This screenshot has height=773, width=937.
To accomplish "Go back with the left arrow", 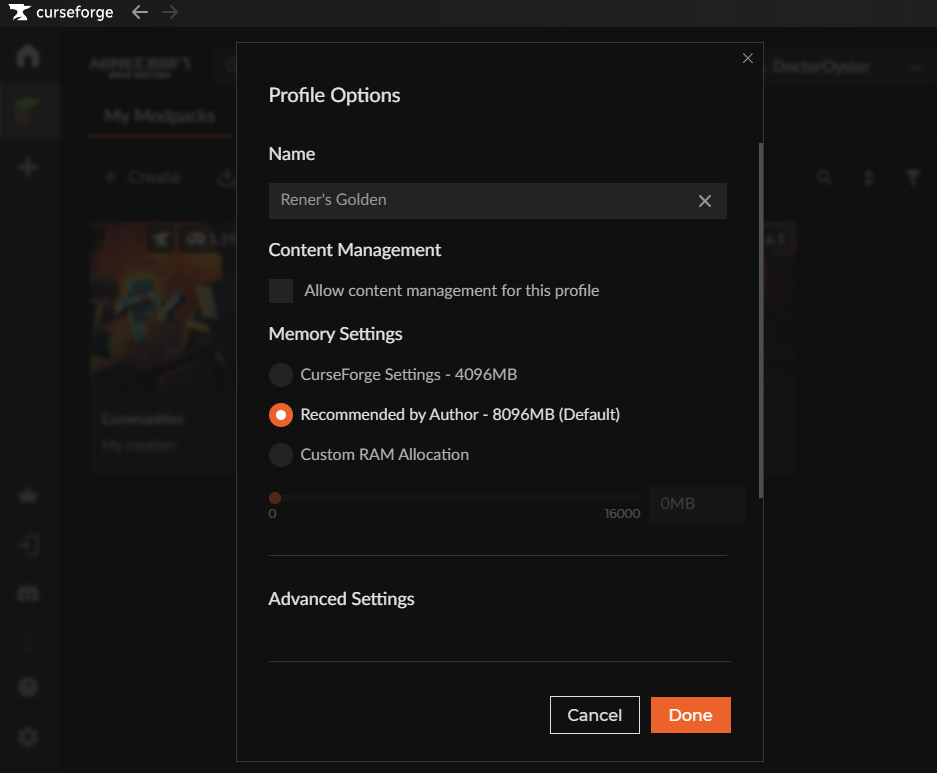I will coord(140,12).
